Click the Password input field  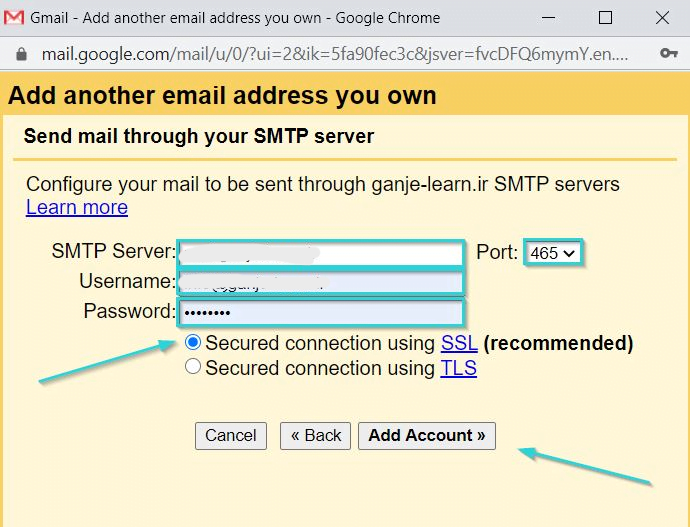coord(320,312)
